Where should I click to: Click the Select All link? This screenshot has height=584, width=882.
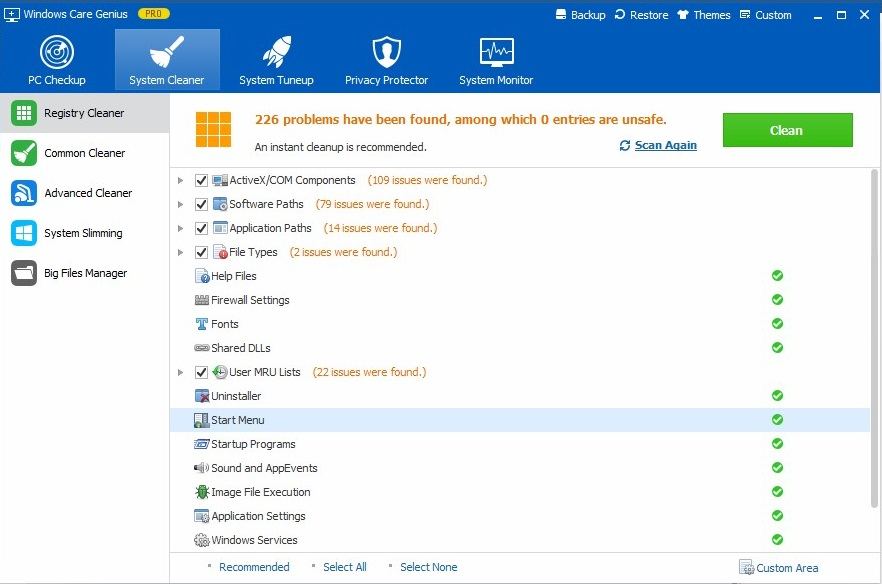click(345, 567)
